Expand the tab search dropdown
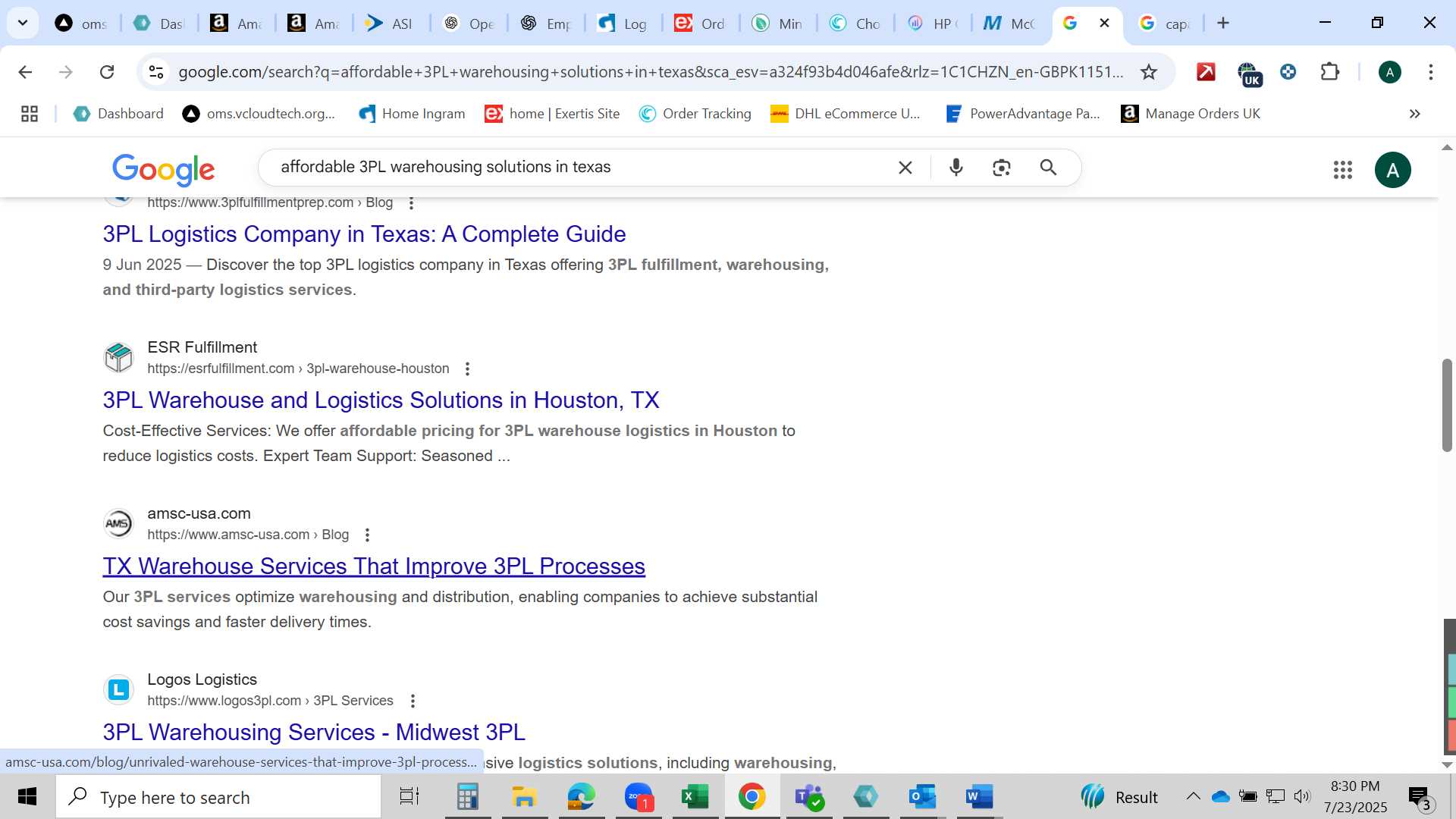 coord(23,23)
